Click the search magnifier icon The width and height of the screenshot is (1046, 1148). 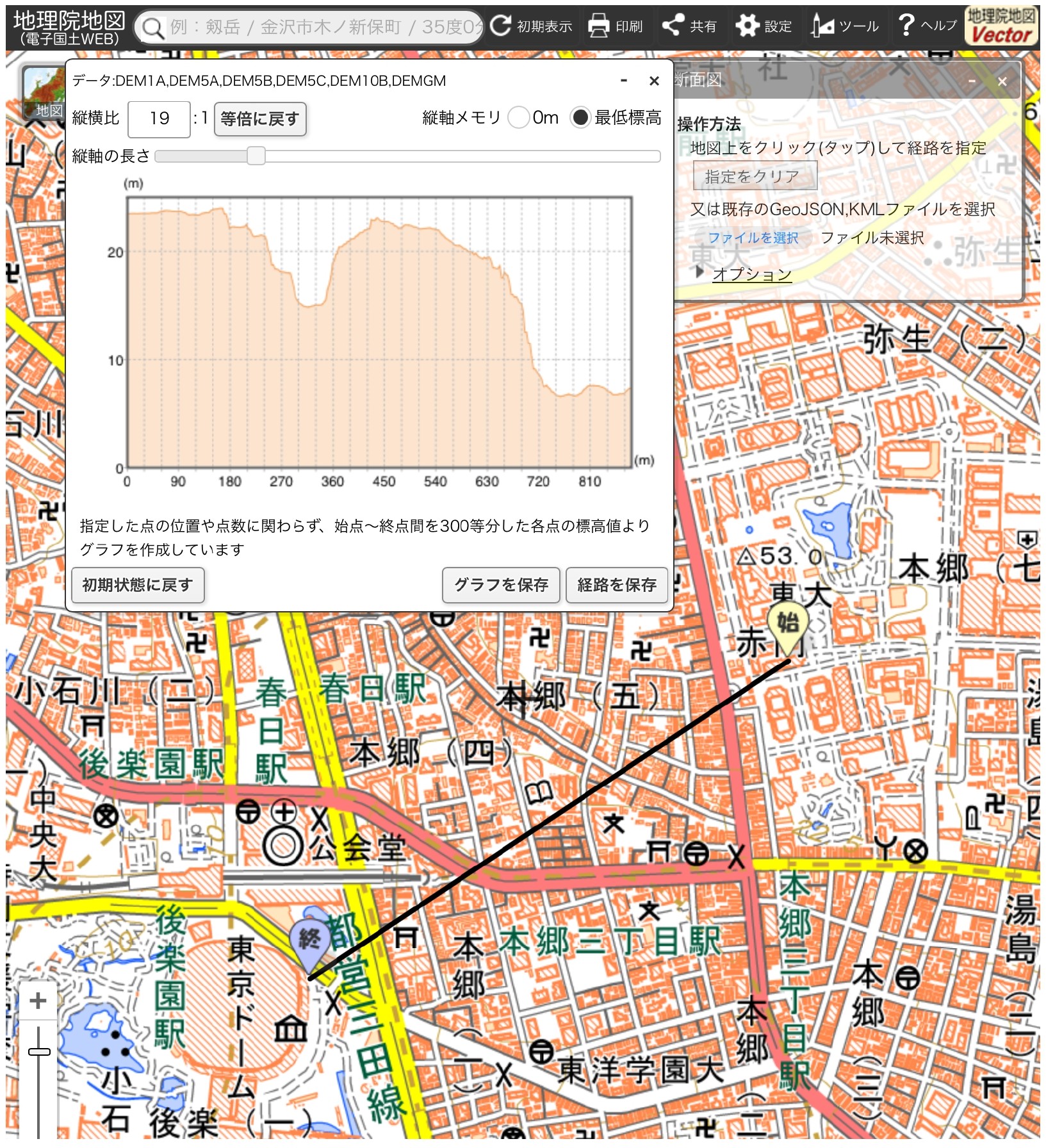click(152, 28)
